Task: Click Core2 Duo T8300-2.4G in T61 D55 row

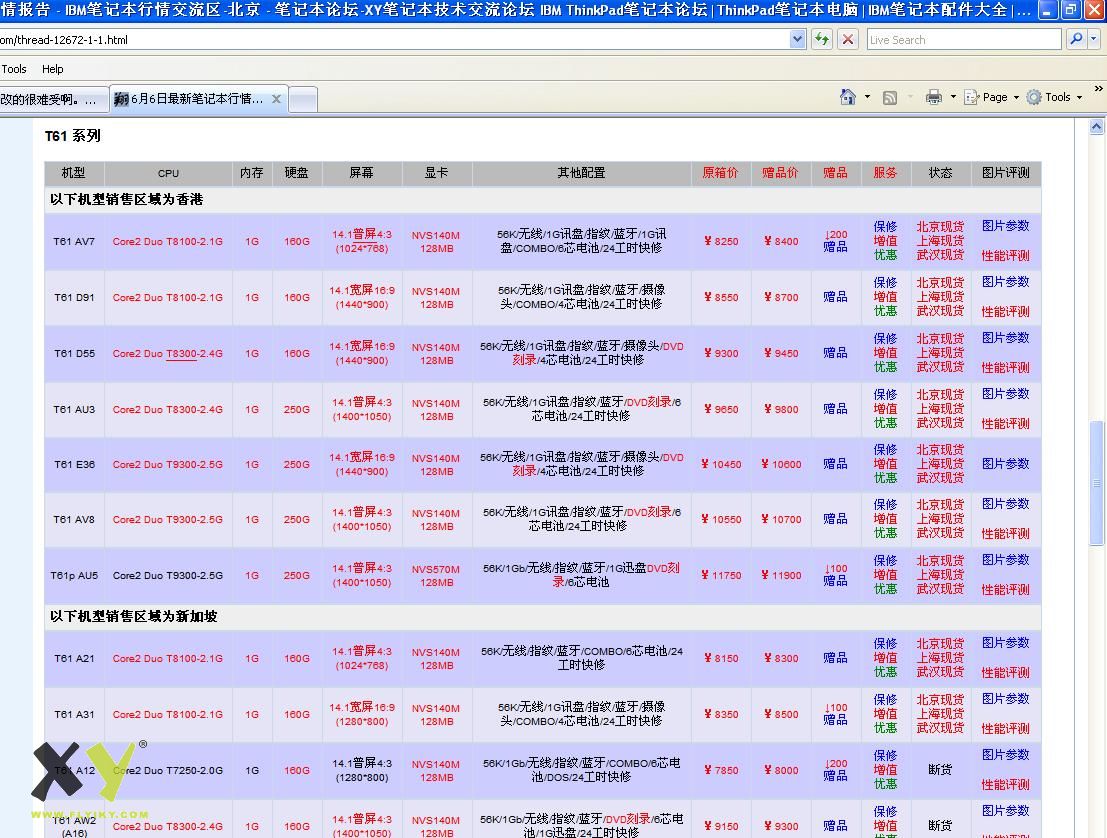Action: click(167, 353)
